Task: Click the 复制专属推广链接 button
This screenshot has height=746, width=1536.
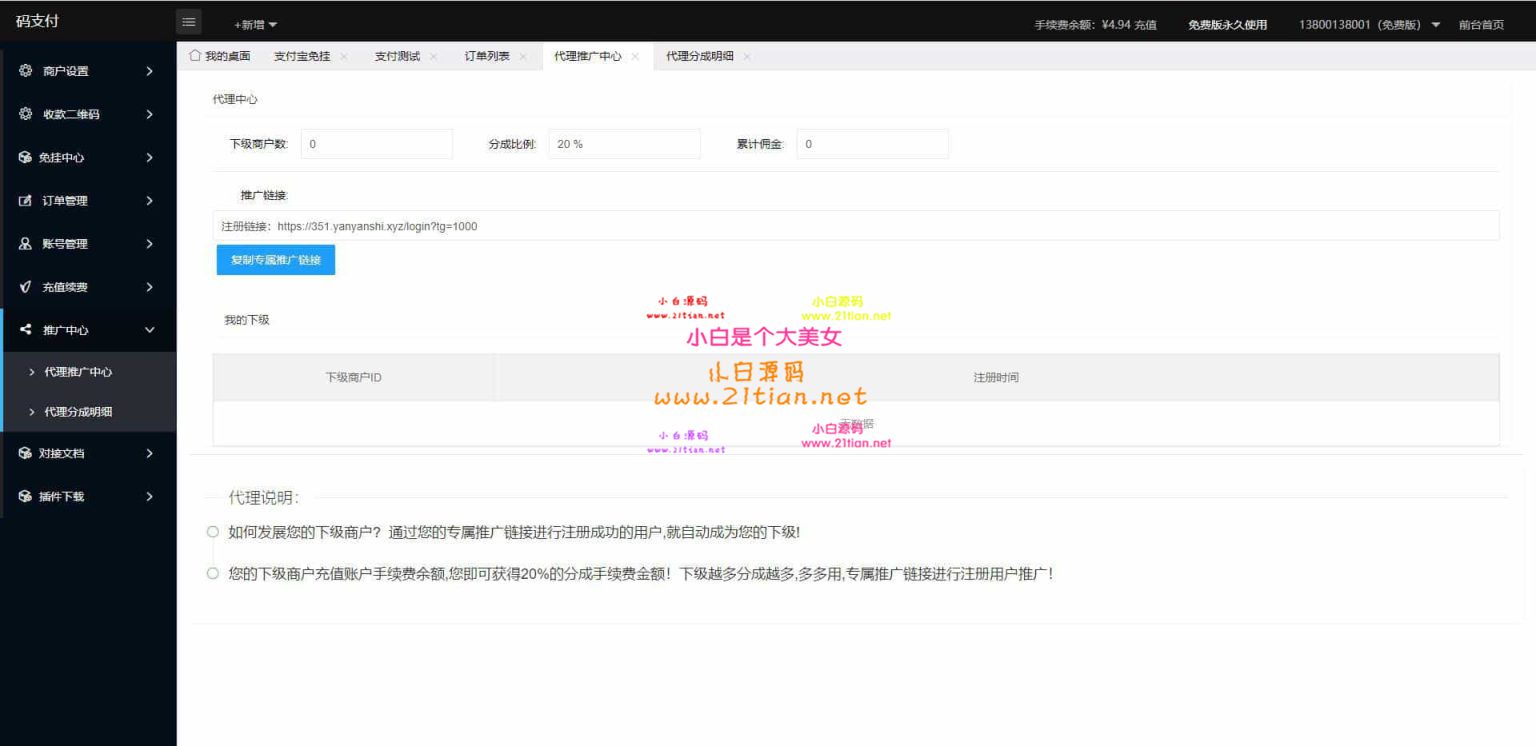Action: tap(276, 260)
